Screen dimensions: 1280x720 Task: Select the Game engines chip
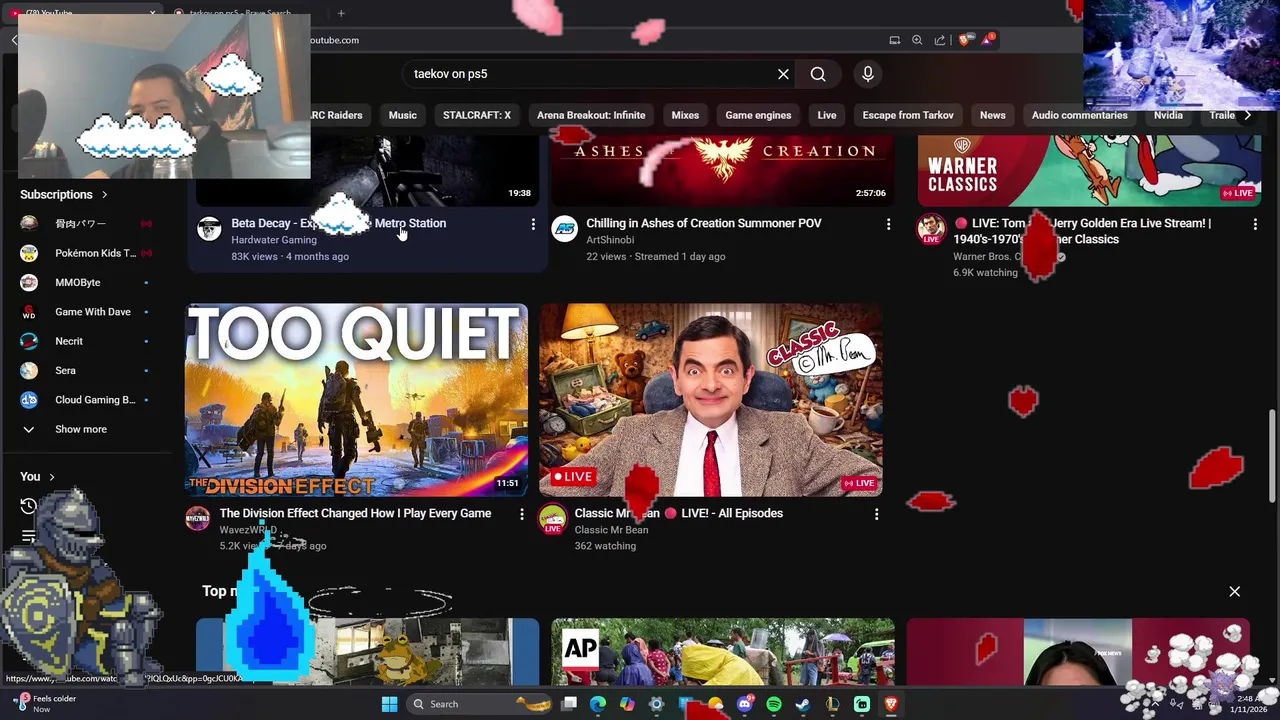pos(758,115)
